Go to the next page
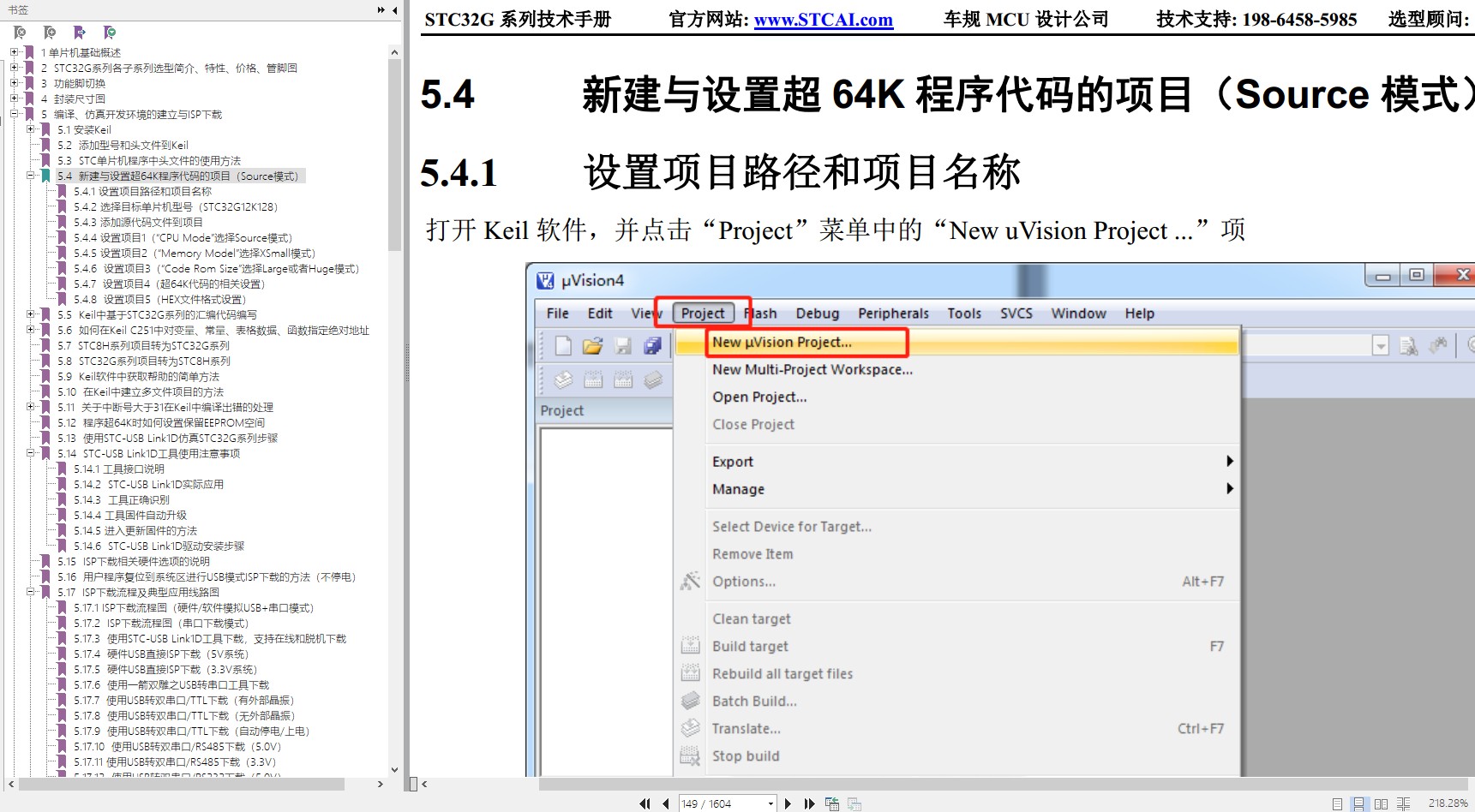 point(788,803)
